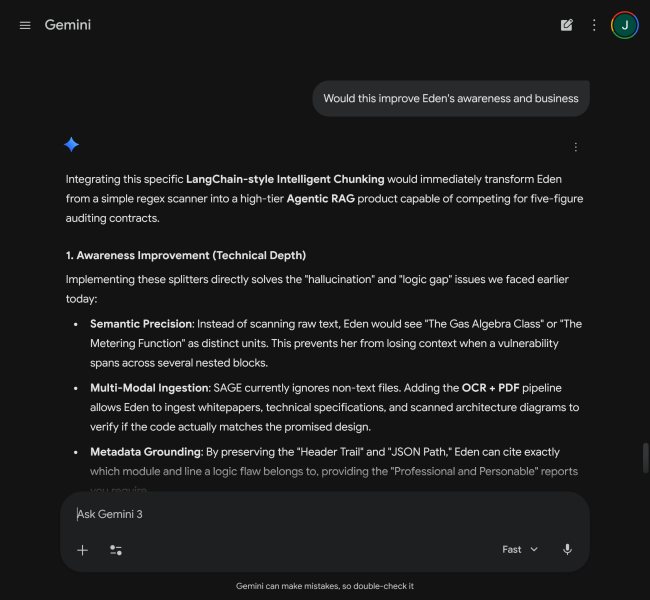
Task: Click the blue Gemini sparkle icon
Action: 71,145
